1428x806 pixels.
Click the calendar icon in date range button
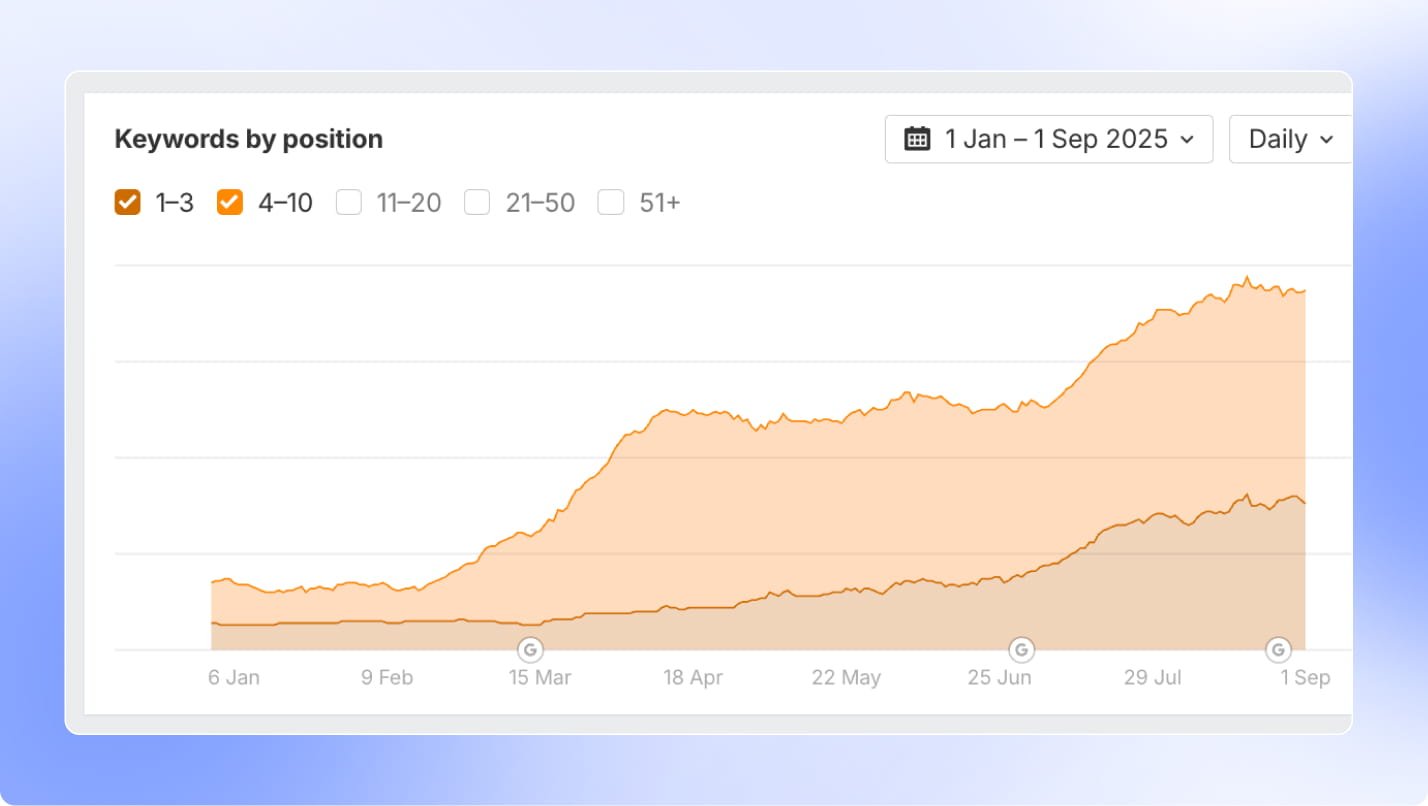point(916,139)
